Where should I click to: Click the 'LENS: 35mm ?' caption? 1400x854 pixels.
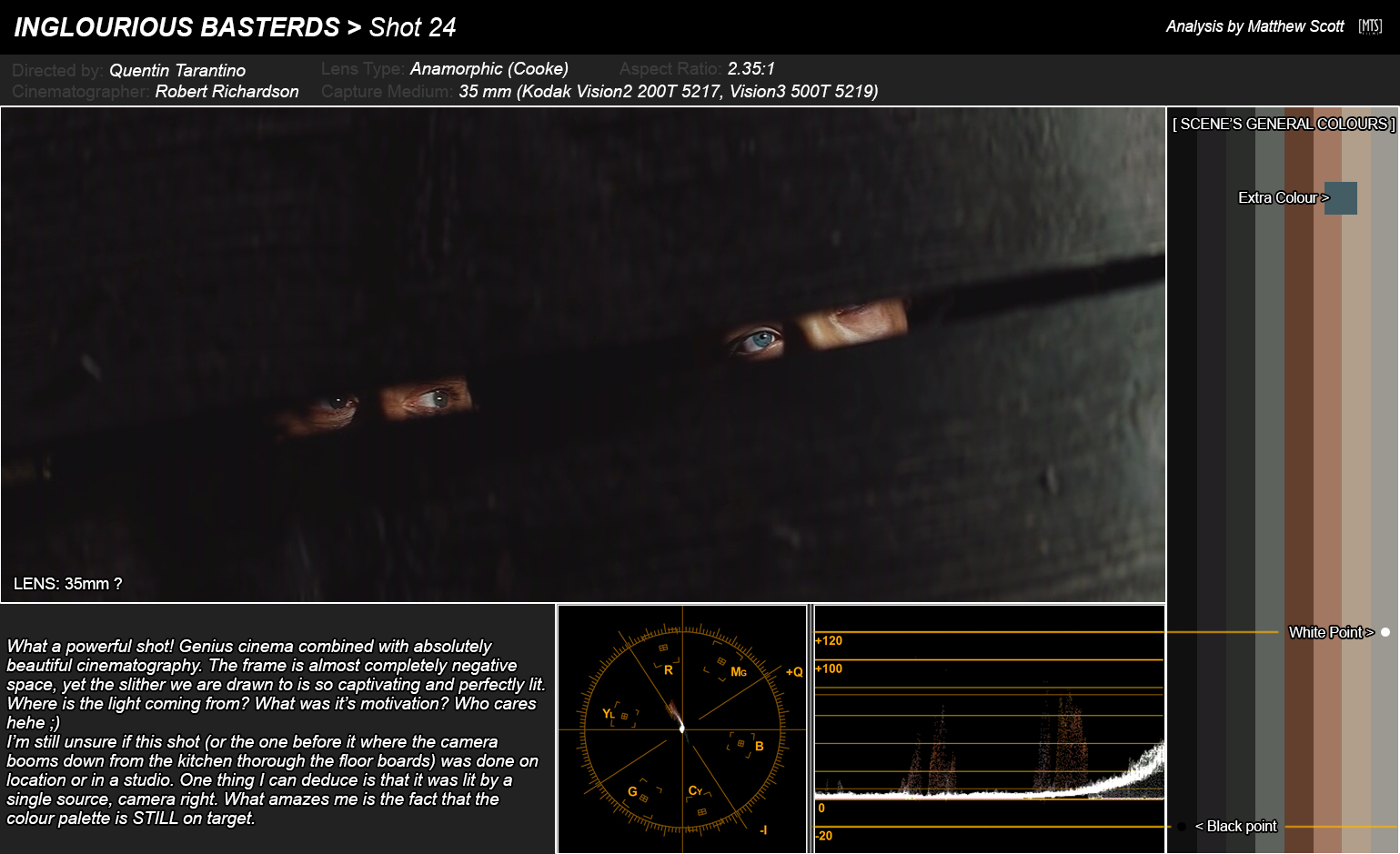point(68,584)
